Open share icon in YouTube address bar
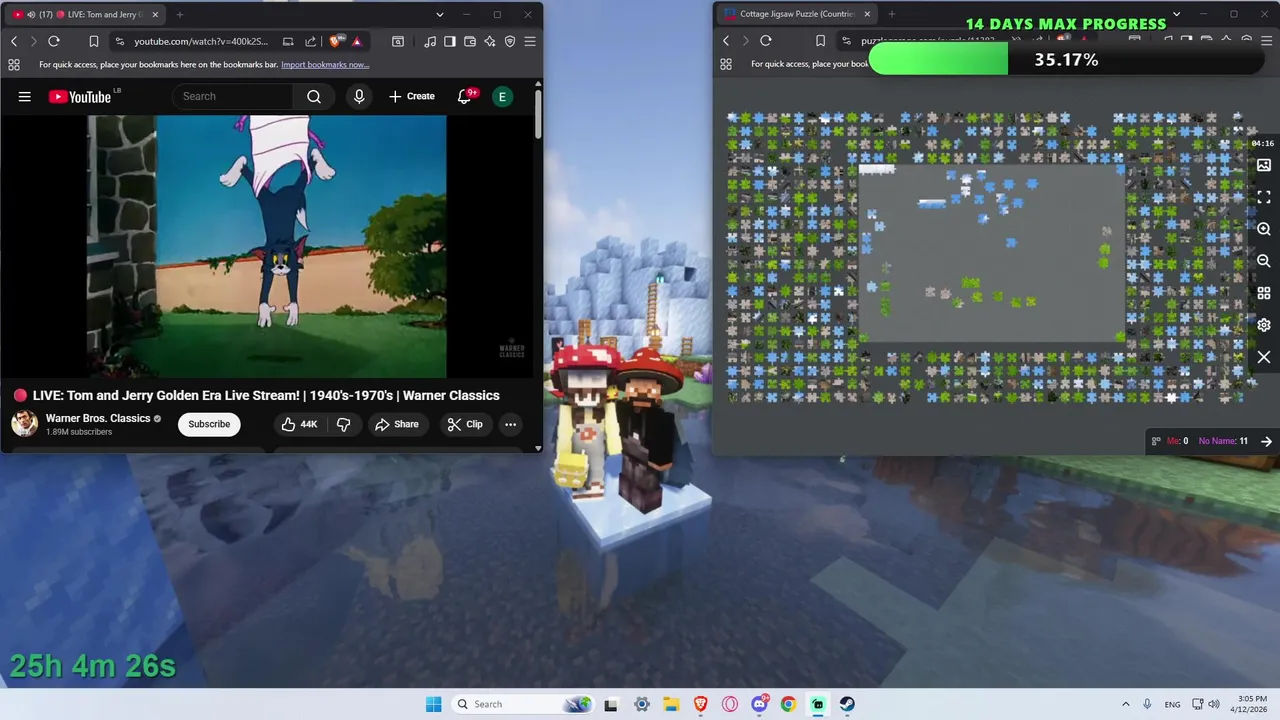This screenshot has width=1280, height=720. (310, 41)
